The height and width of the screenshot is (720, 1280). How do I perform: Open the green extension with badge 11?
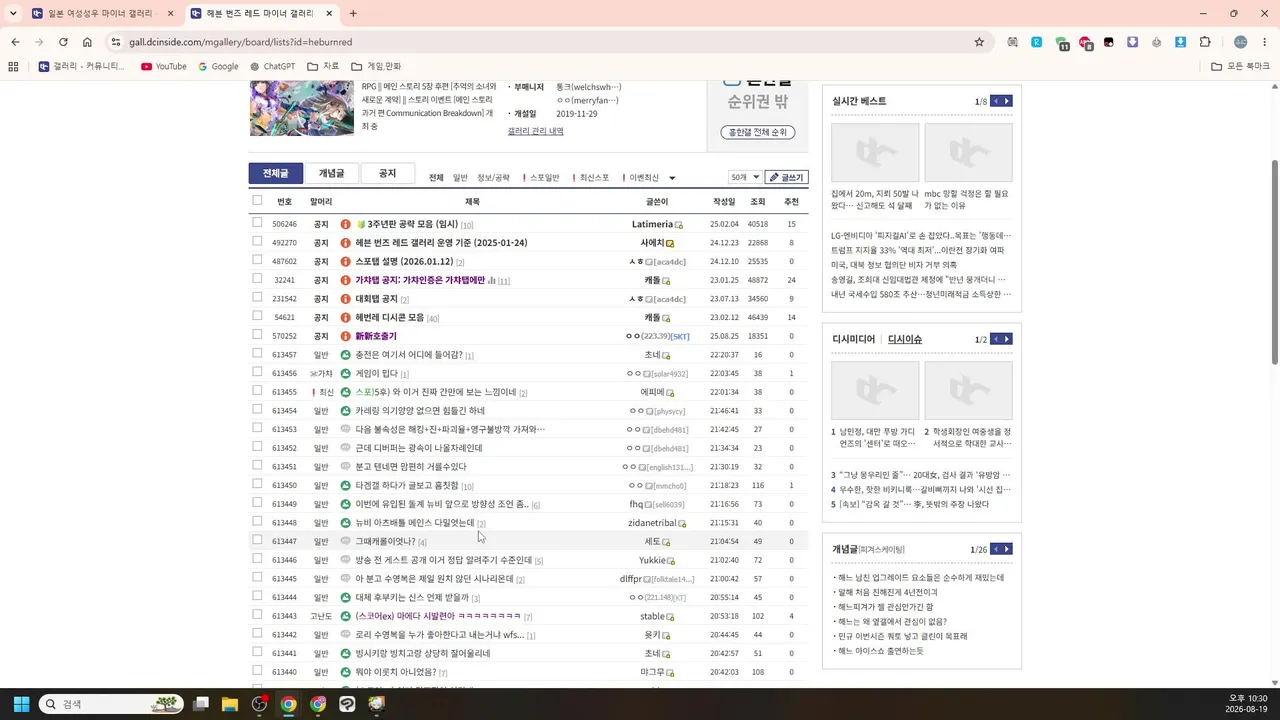(x=1062, y=43)
